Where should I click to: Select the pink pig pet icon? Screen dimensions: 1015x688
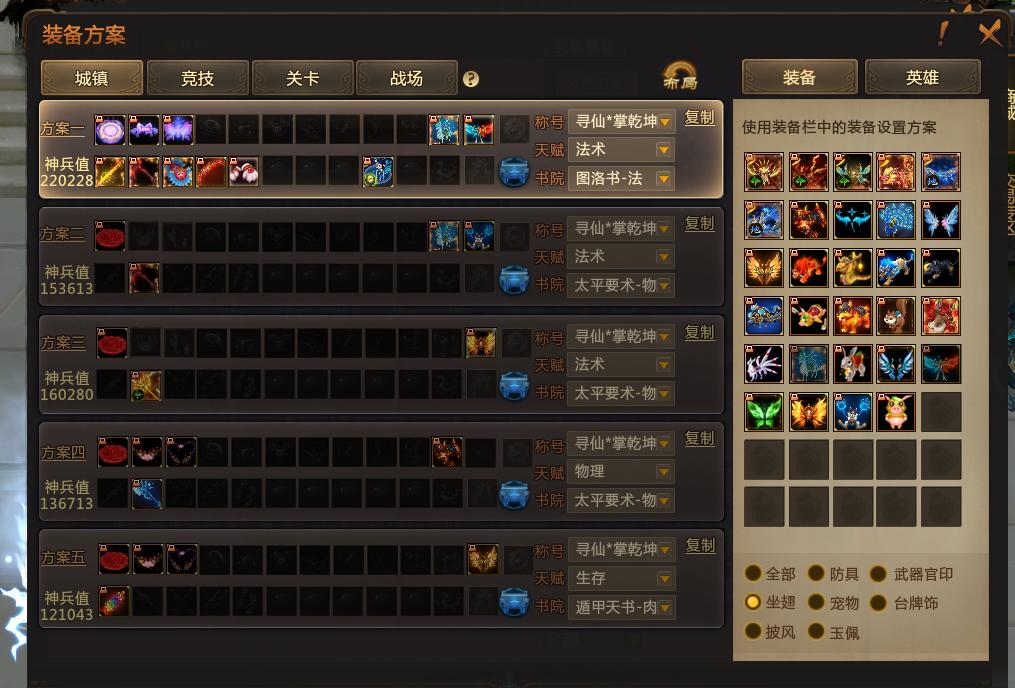(896, 412)
